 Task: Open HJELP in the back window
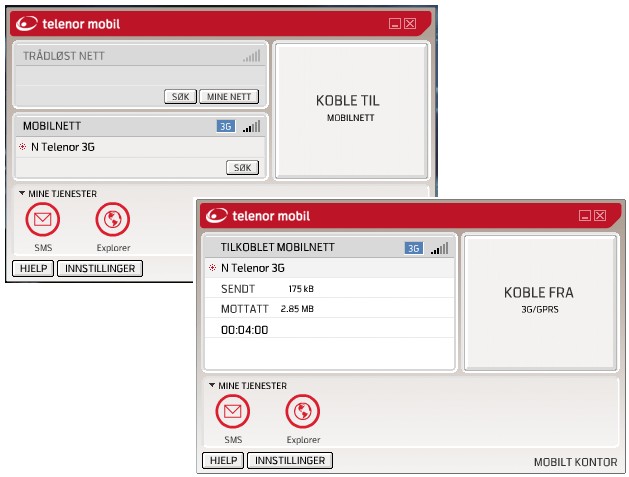pyautogui.click(x=33, y=268)
